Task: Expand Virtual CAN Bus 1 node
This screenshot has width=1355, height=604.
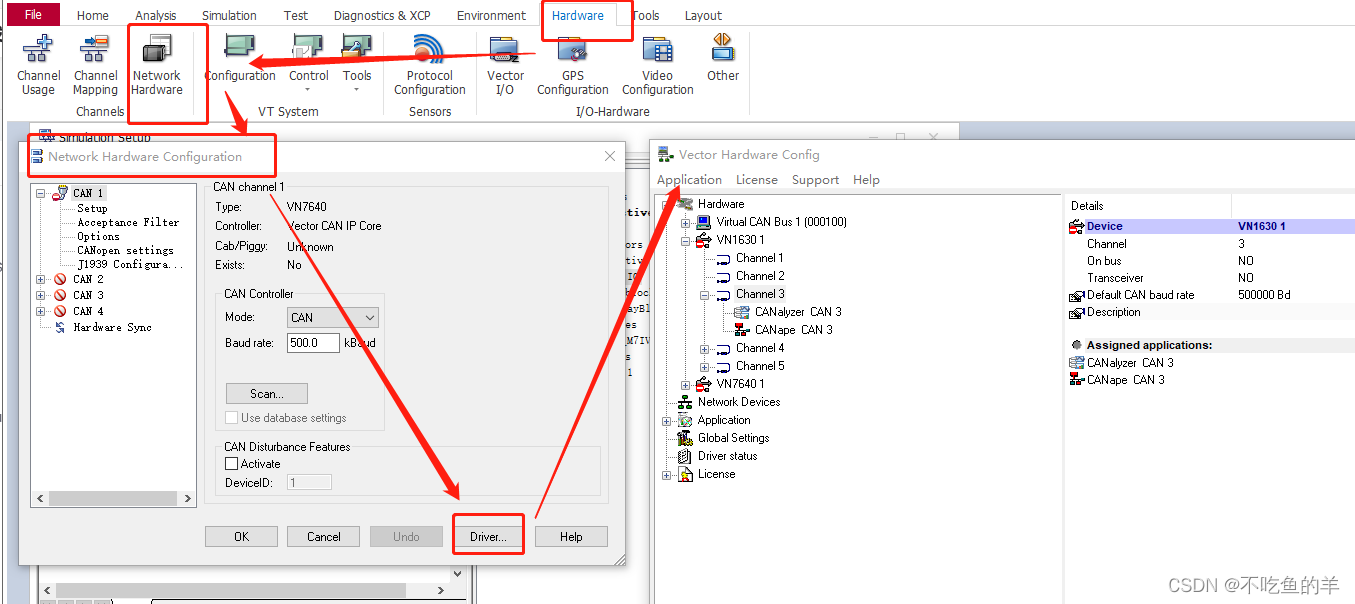Action: 686,222
